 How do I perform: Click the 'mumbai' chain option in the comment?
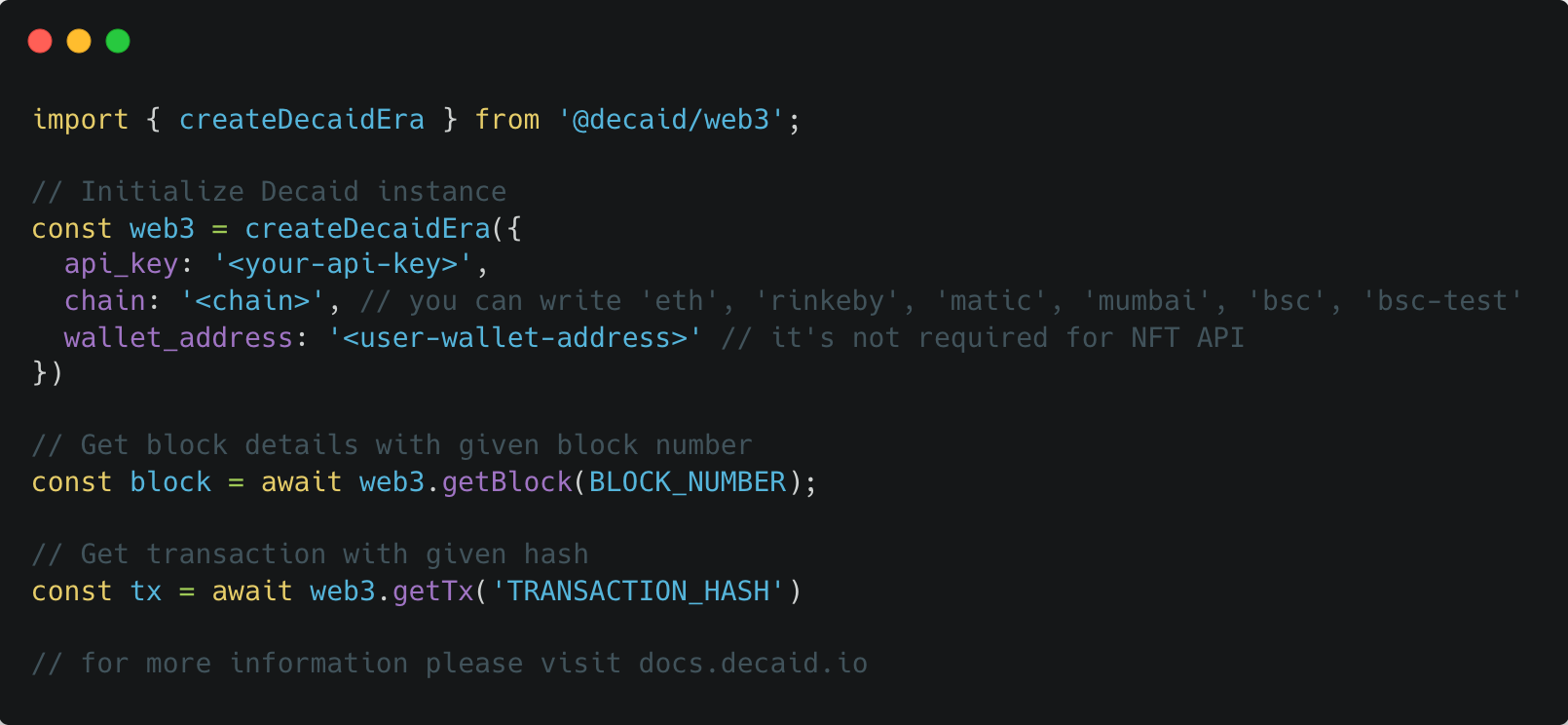pos(1147,301)
